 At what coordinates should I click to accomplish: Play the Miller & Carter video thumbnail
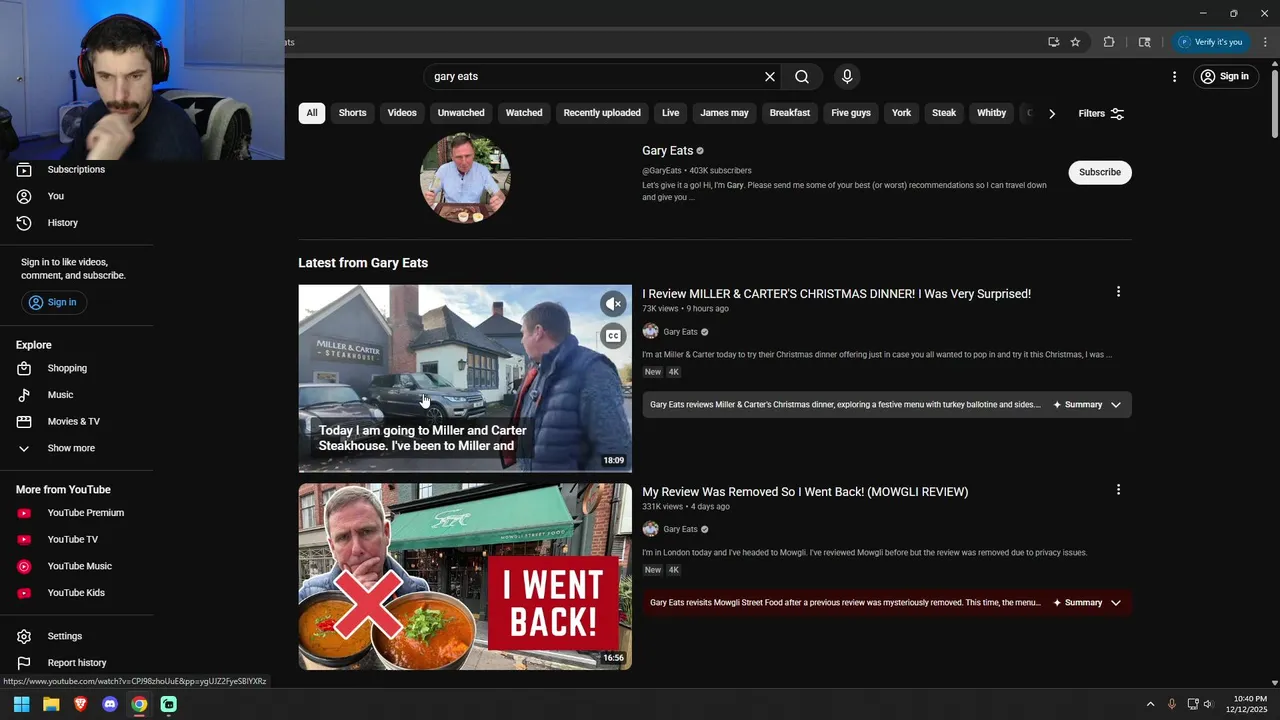(465, 378)
